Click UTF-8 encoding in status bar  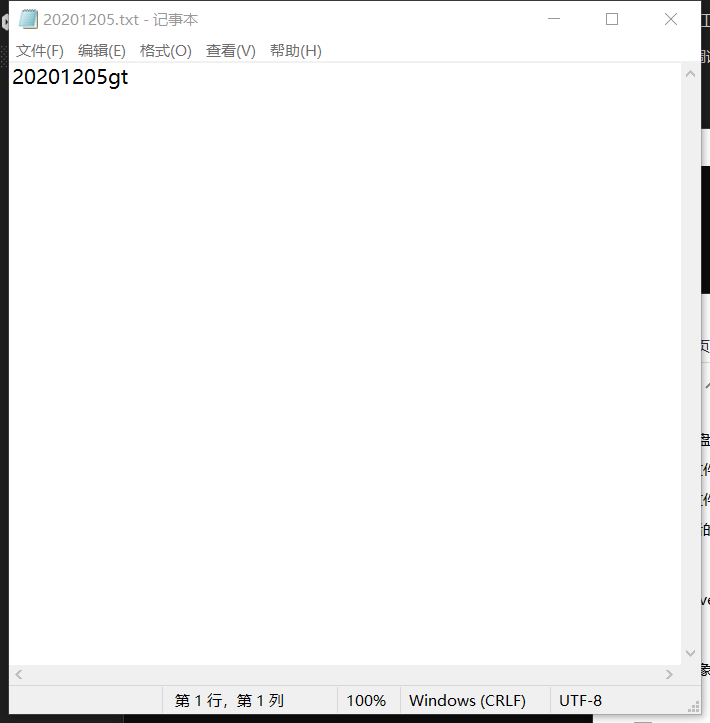point(580,700)
